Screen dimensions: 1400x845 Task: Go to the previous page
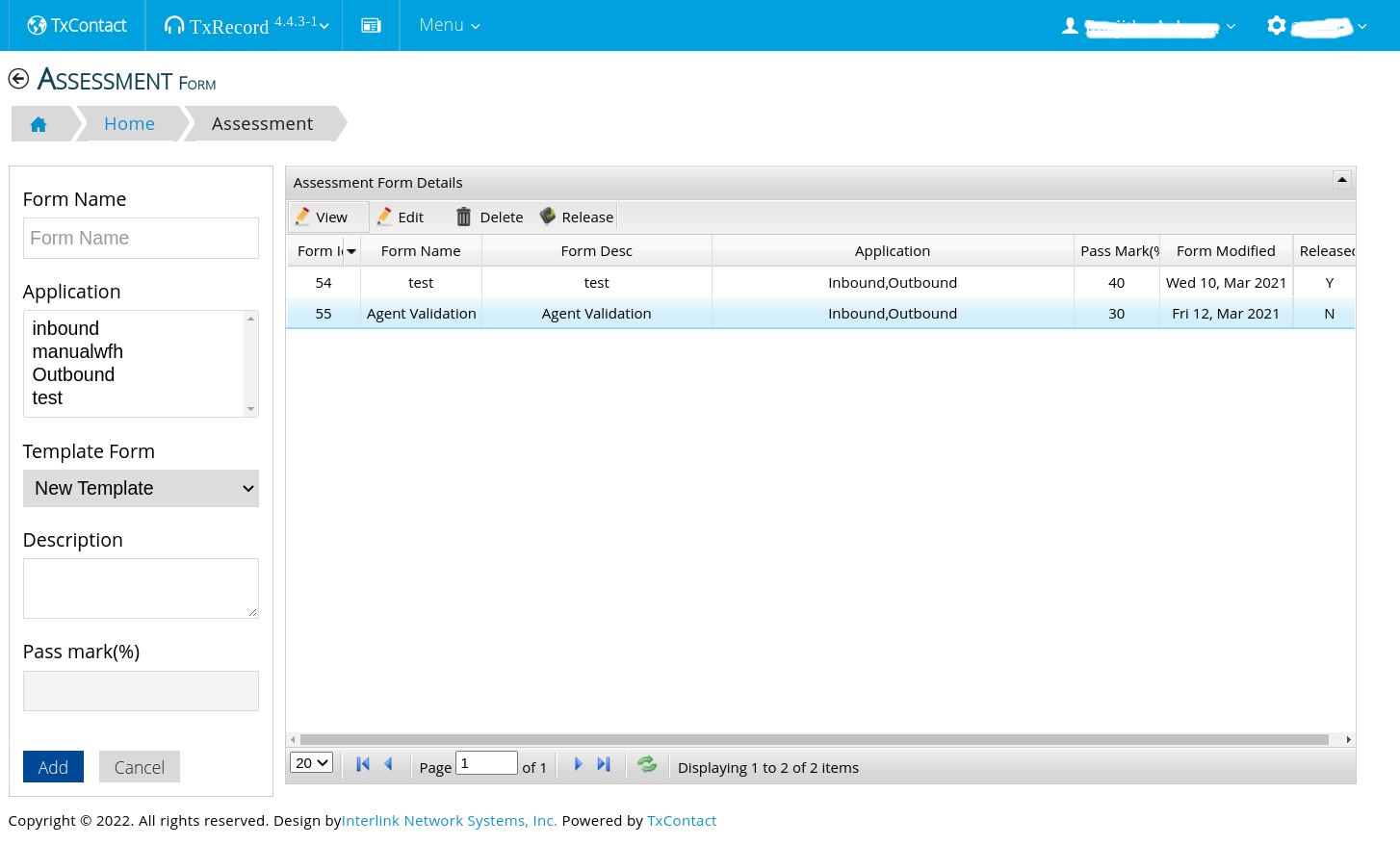(x=389, y=764)
